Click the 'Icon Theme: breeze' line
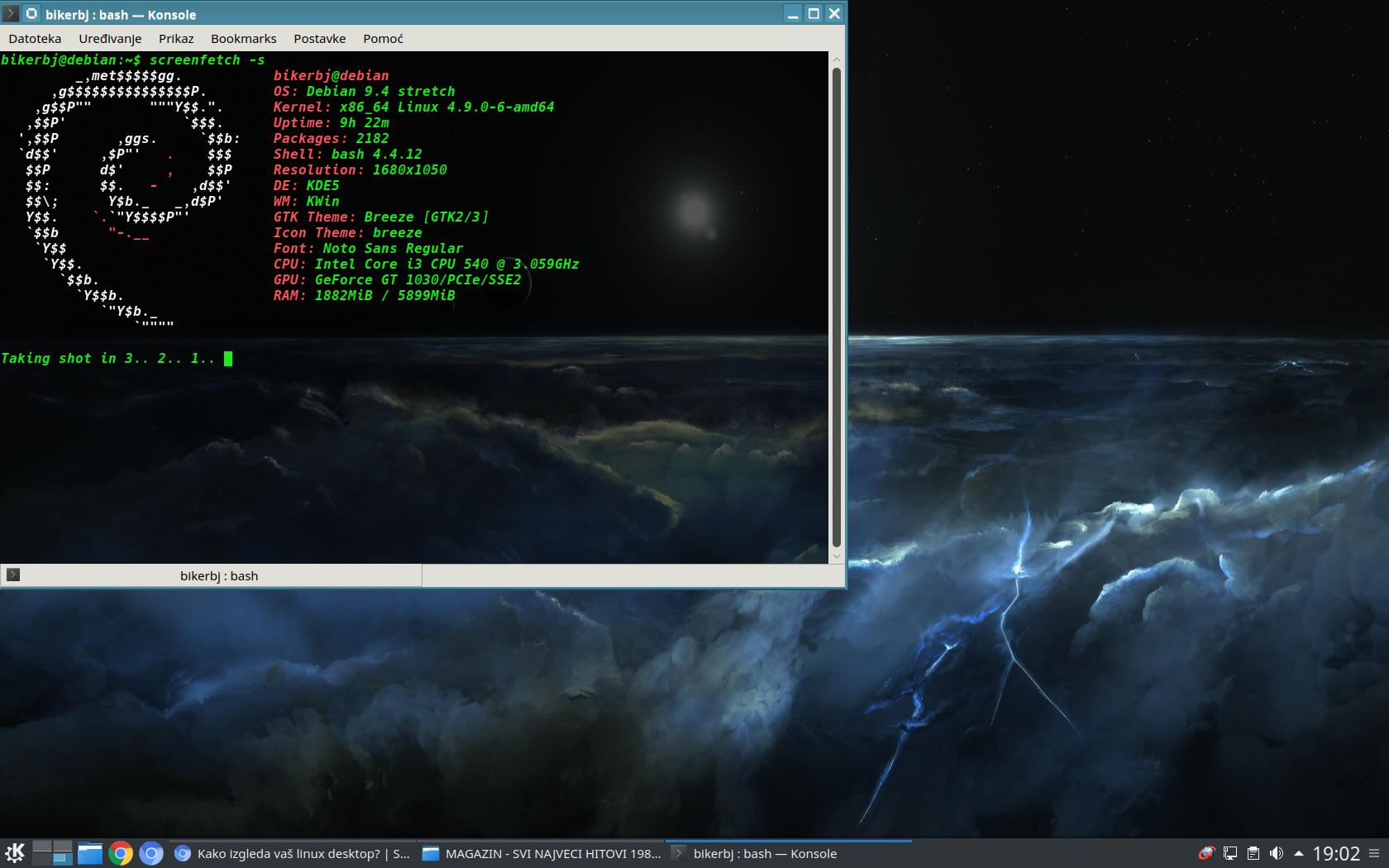The height and width of the screenshot is (868, 1389). tap(347, 232)
